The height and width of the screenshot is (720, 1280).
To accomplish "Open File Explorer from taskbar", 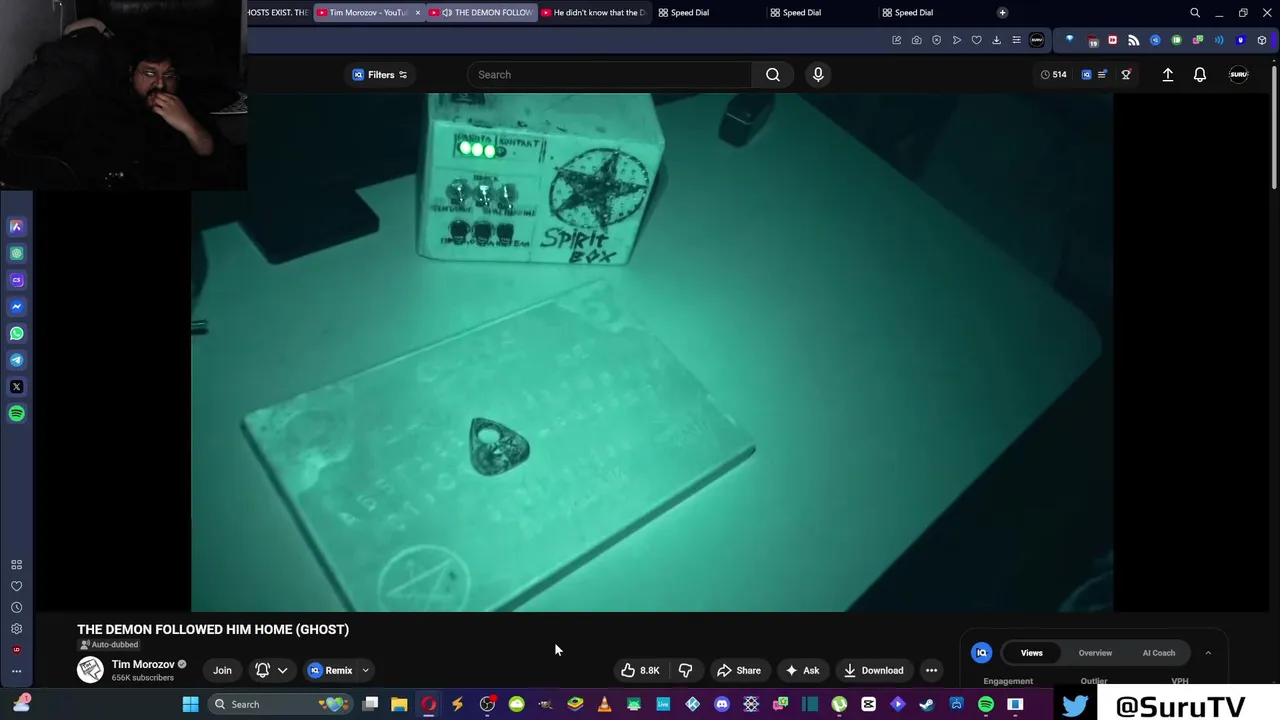I will (399, 704).
